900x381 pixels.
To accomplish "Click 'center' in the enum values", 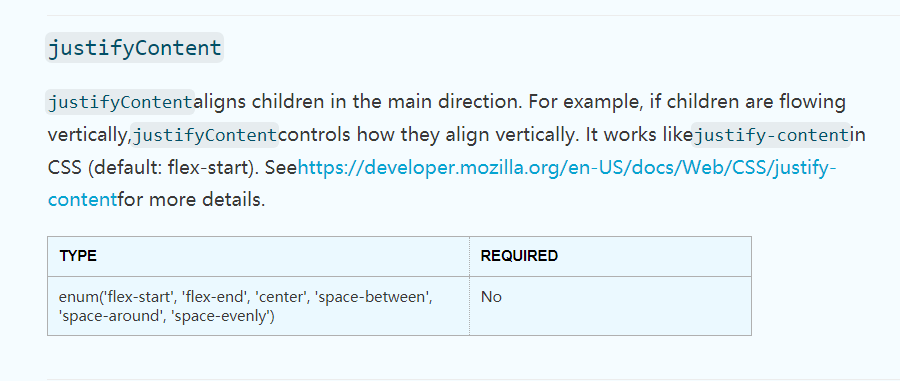I will (281, 297).
